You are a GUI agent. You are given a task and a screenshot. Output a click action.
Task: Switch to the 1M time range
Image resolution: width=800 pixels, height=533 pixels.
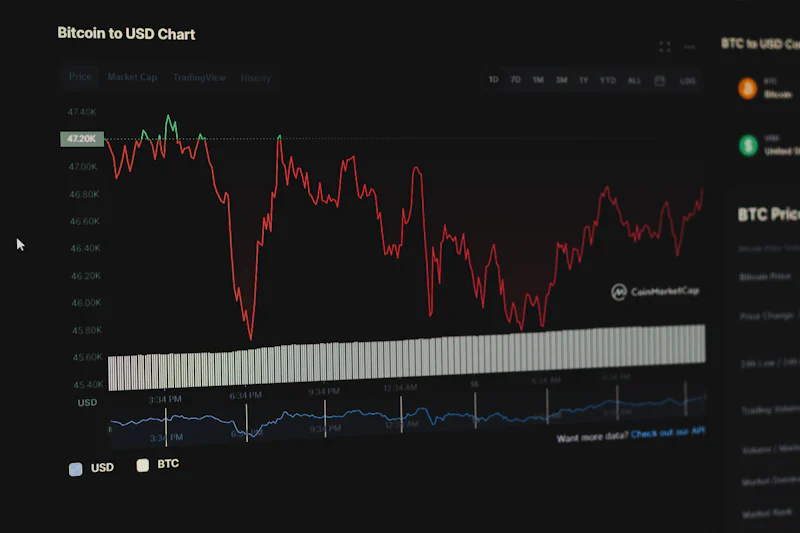538,79
